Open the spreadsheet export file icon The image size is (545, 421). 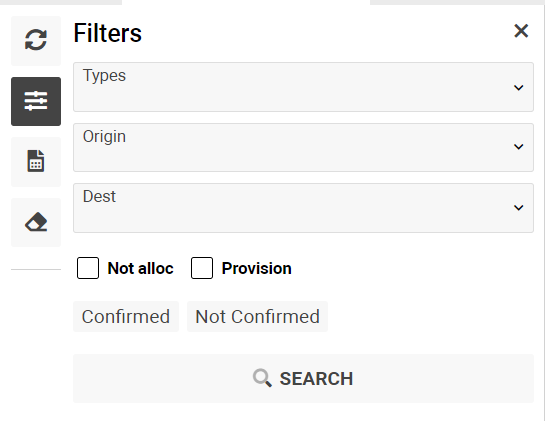tap(36, 161)
